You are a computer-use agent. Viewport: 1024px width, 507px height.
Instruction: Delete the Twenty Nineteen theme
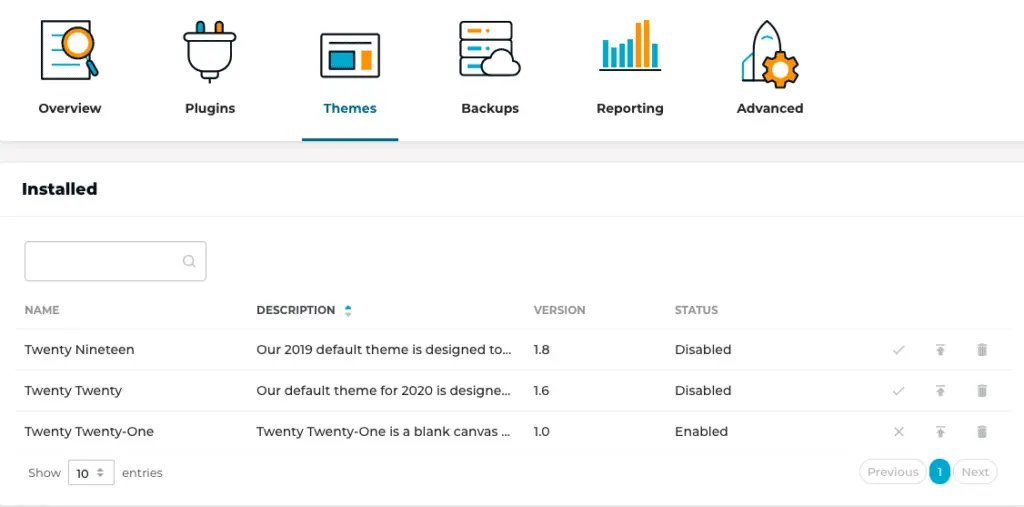coord(982,350)
